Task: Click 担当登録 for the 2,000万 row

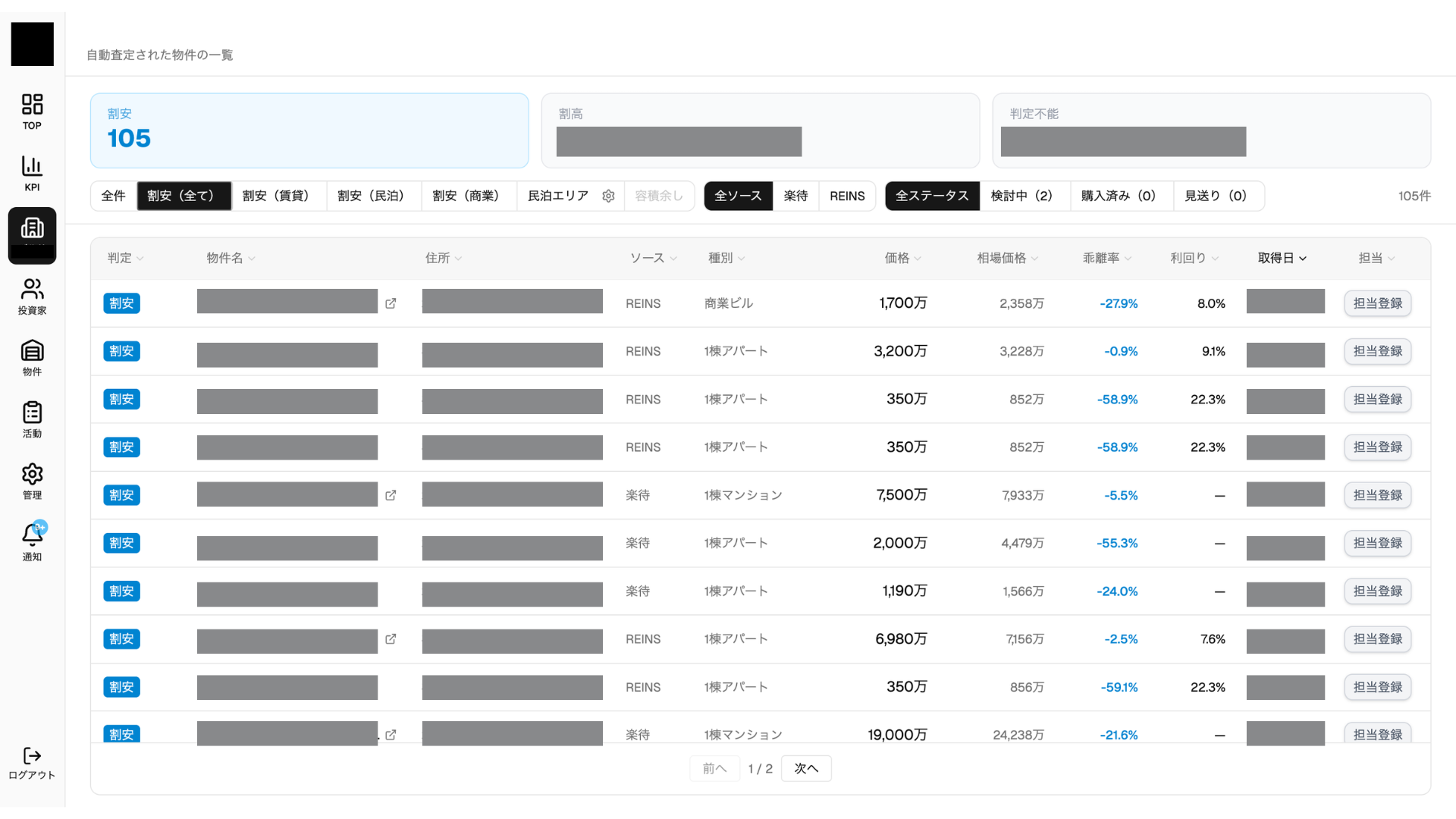Action: coord(1378,543)
